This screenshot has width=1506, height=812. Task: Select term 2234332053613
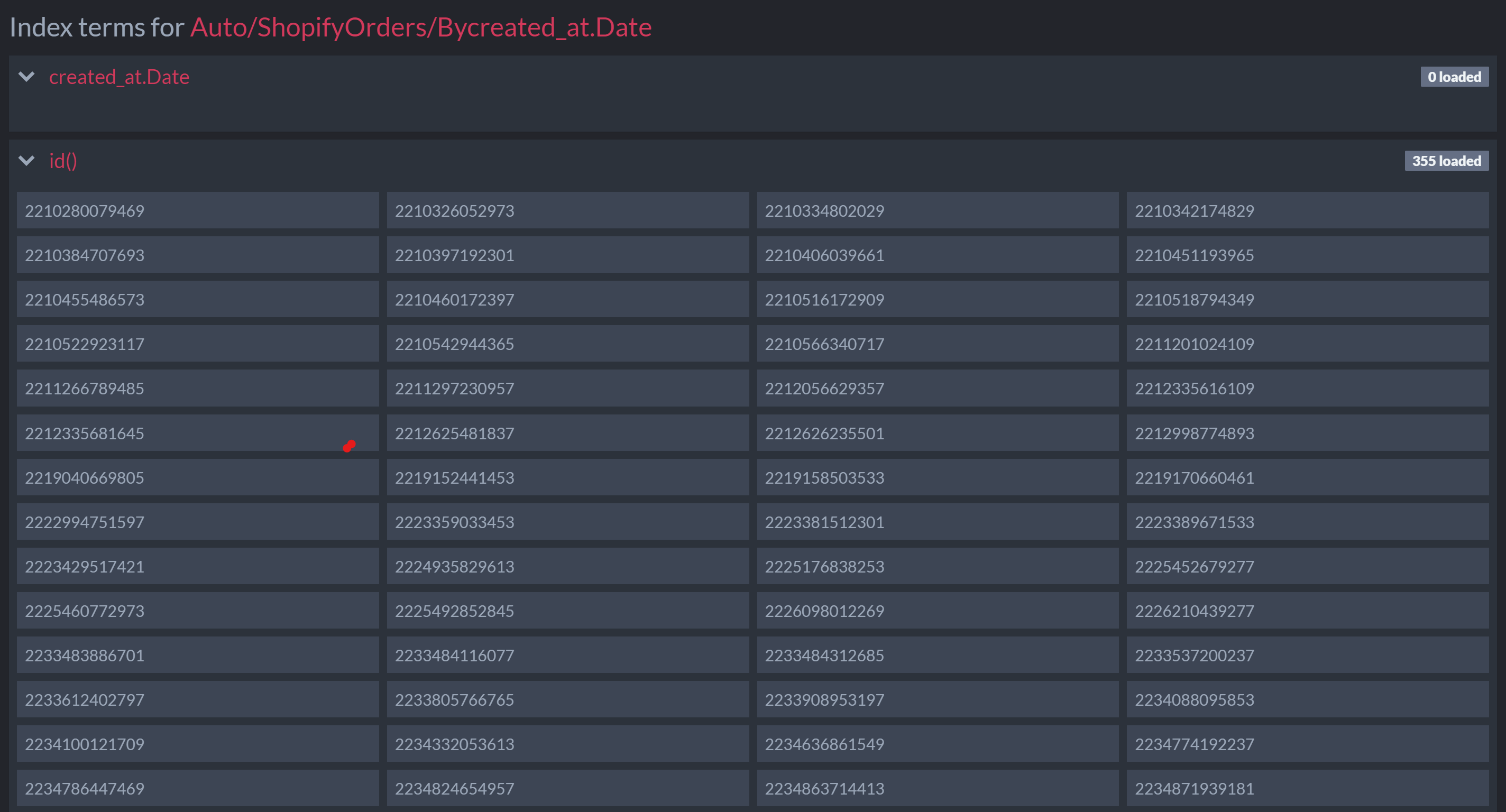click(x=568, y=744)
